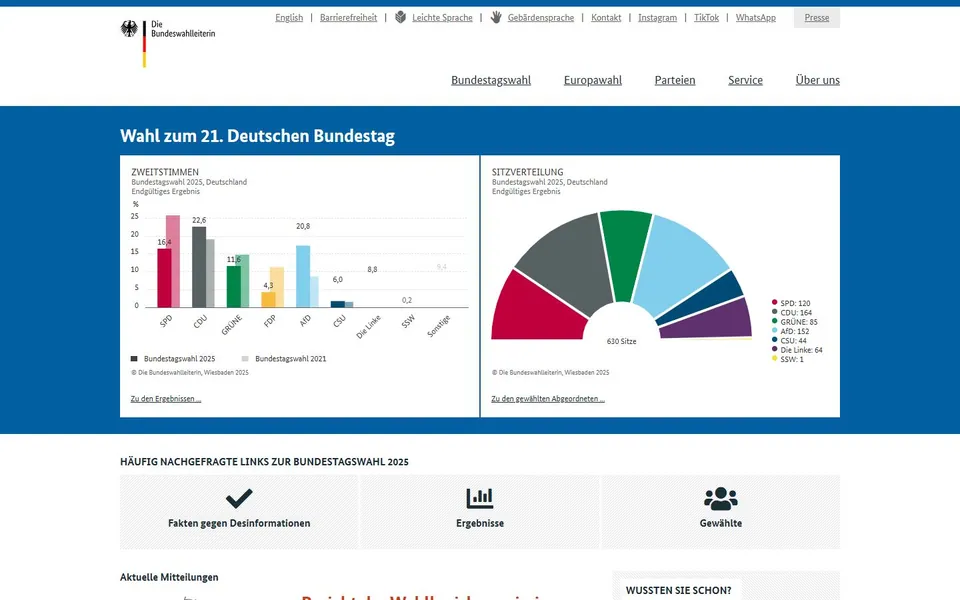Click the GRÜNE: 85 legend swatch
This screenshot has height=600, width=960.
click(774, 321)
